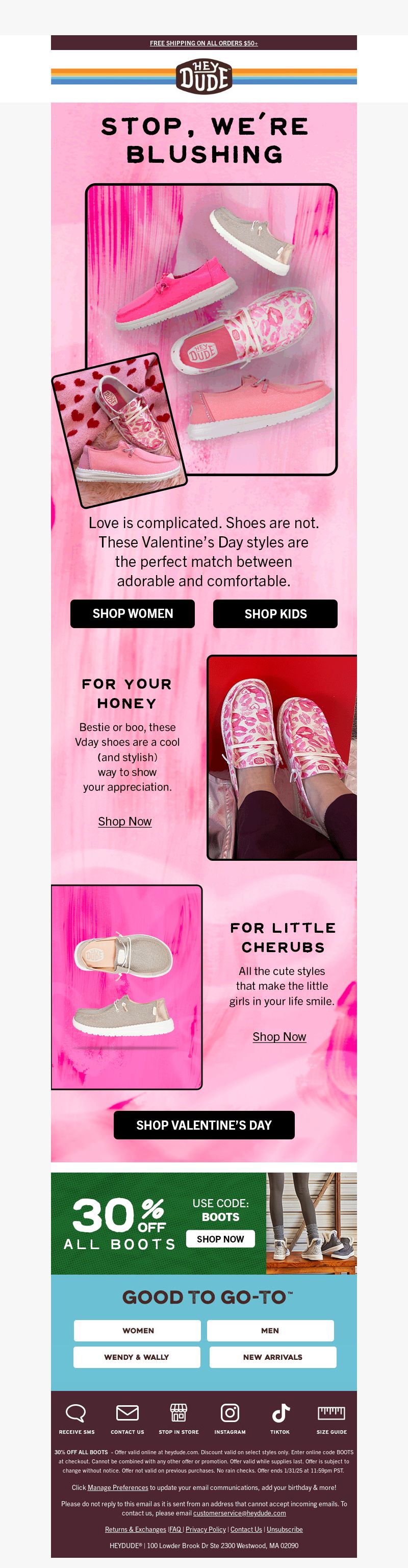Screen dimensions: 408x1568
Task: Click Shop Now in the boots banner
Action: (x=220, y=1239)
